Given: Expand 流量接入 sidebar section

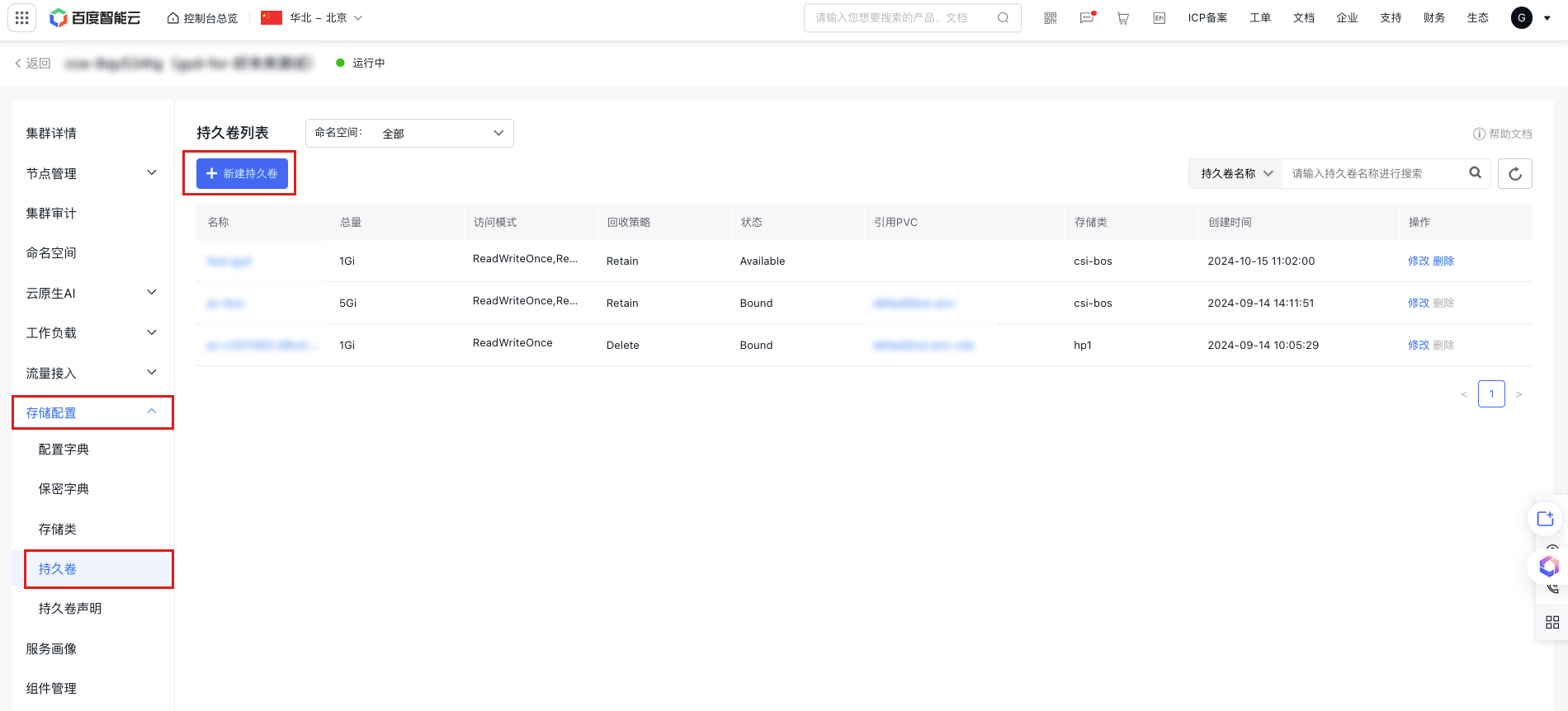Looking at the screenshot, I should coord(92,373).
